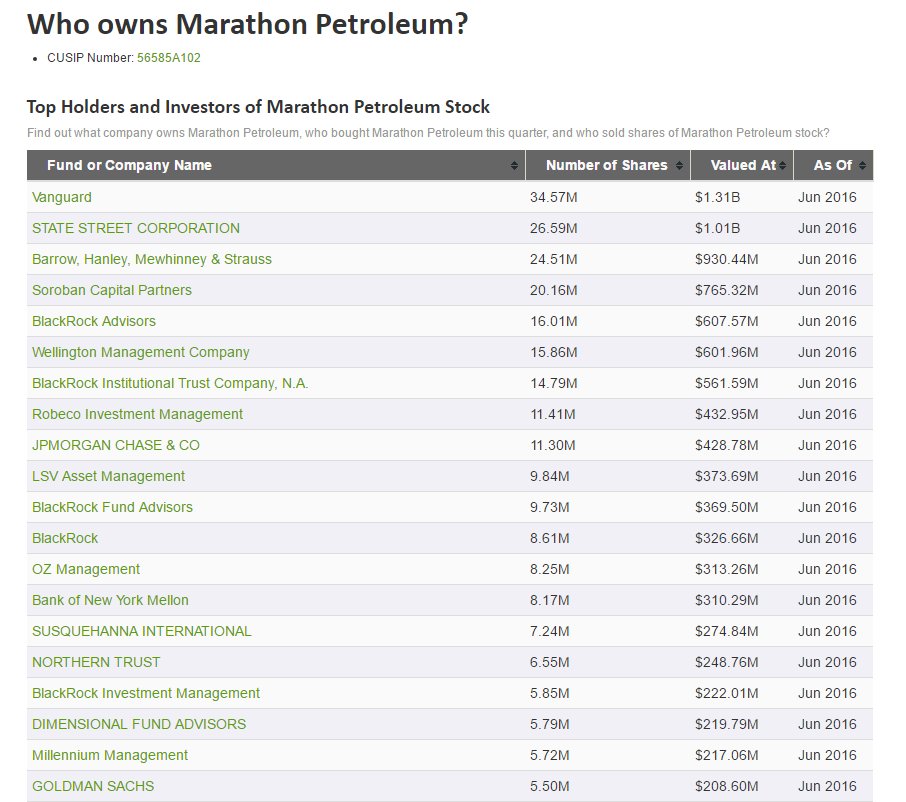
Task: Open Bank of New York Mellon link
Action: [110, 600]
